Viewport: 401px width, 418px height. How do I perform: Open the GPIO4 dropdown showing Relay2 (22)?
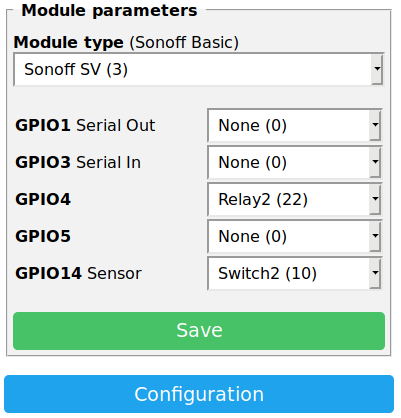295,199
